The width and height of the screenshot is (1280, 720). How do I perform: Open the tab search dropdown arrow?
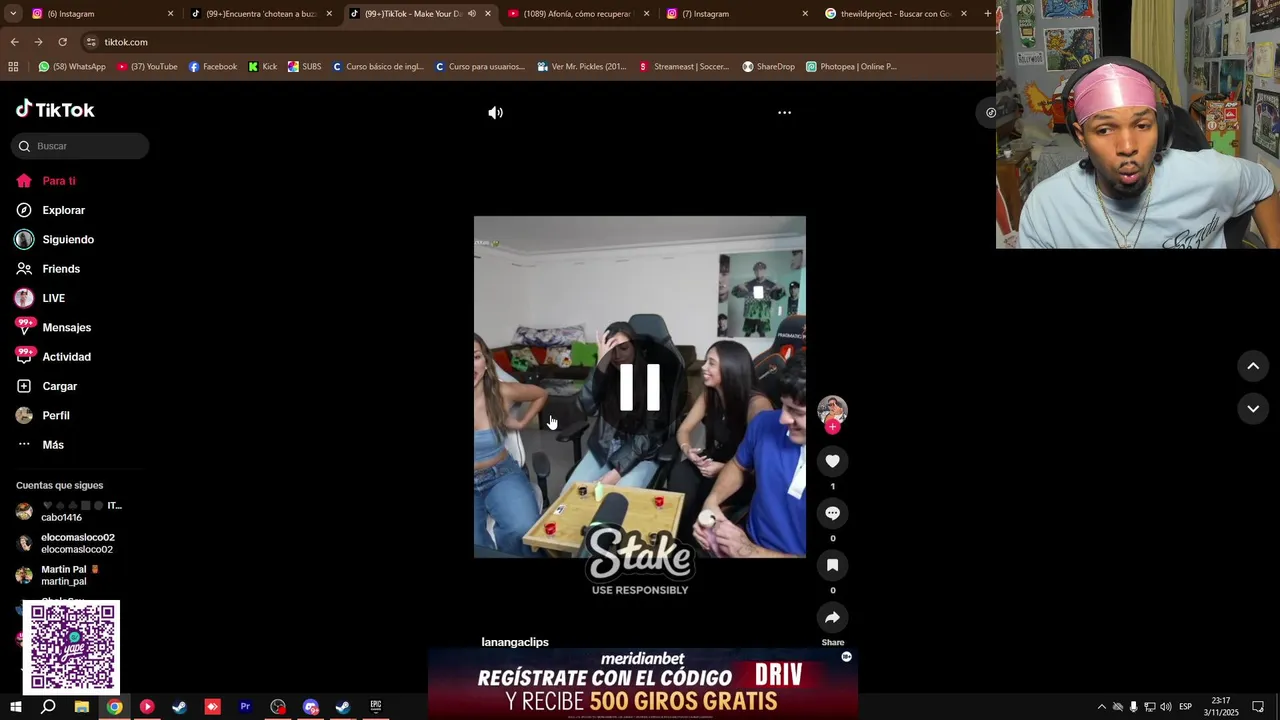[x=13, y=14]
